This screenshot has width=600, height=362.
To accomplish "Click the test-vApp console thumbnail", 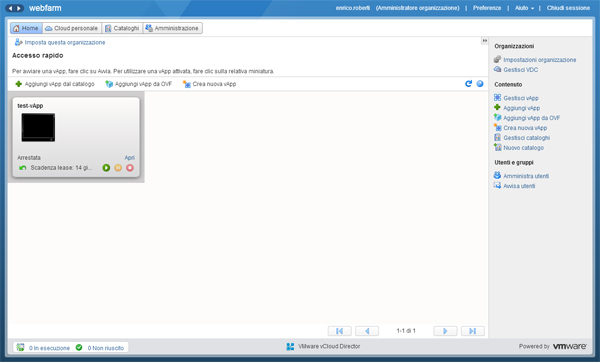I will pos(38,127).
